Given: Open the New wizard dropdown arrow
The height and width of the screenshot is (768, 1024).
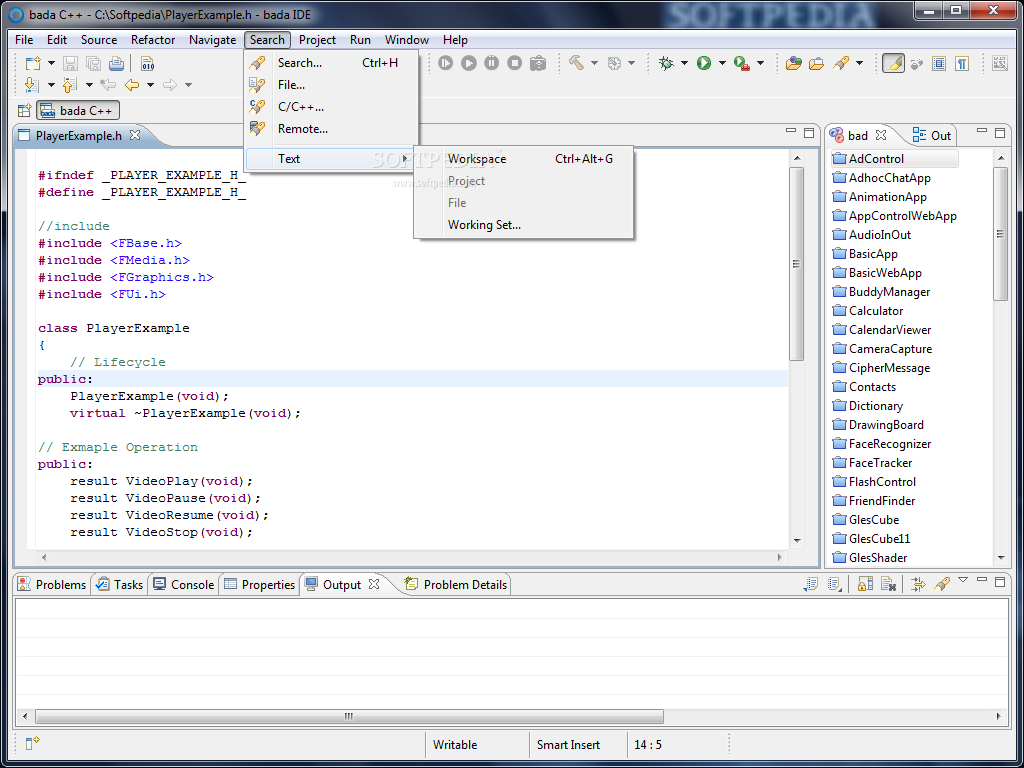Looking at the screenshot, I should (x=52, y=63).
